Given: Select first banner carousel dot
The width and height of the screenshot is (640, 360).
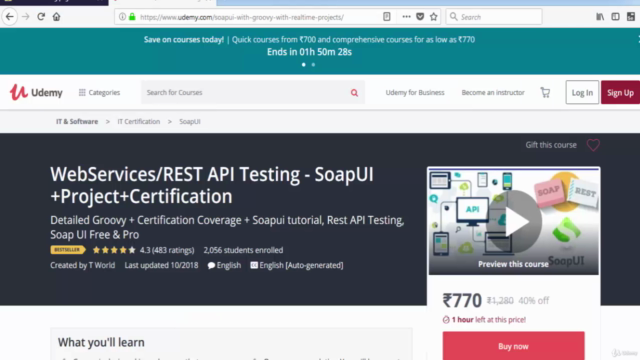Looking at the screenshot, I should coord(303,64).
